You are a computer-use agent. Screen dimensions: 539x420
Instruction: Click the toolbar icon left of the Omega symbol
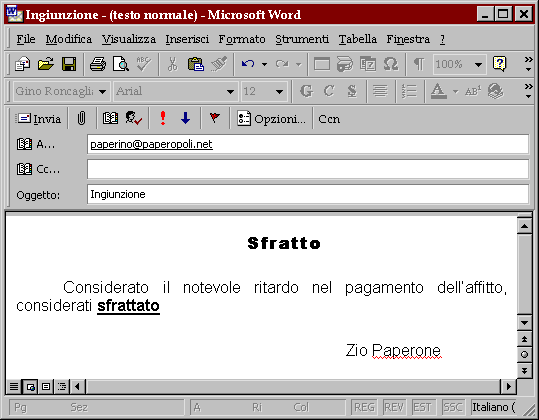tap(368, 64)
